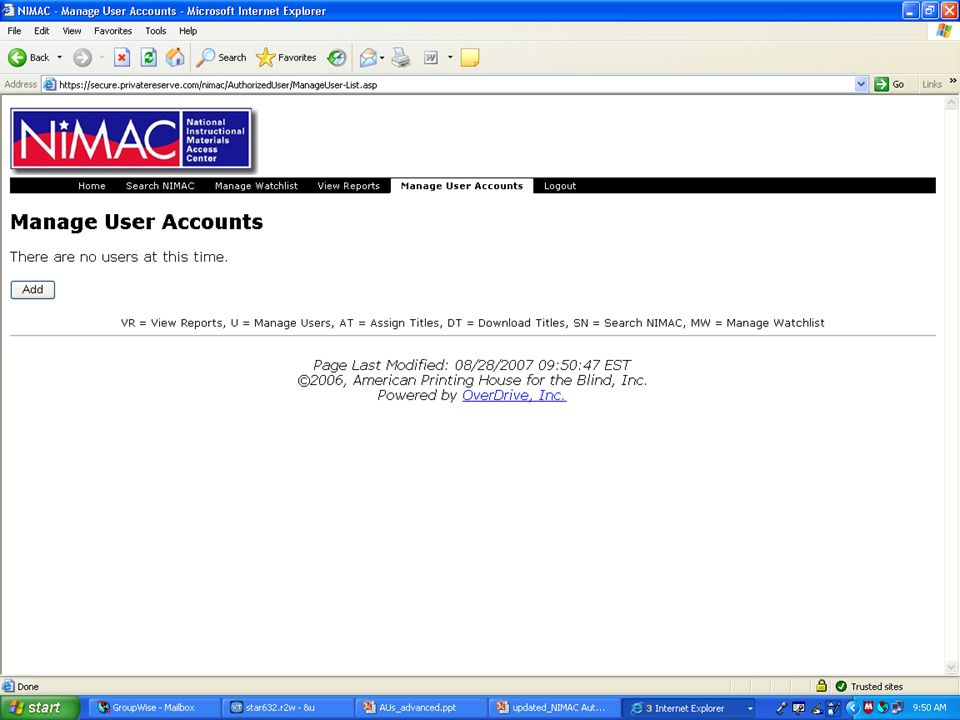This screenshot has width=960, height=720.
Task: Click the grayed Forward arrow button
Action: click(83, 58)
